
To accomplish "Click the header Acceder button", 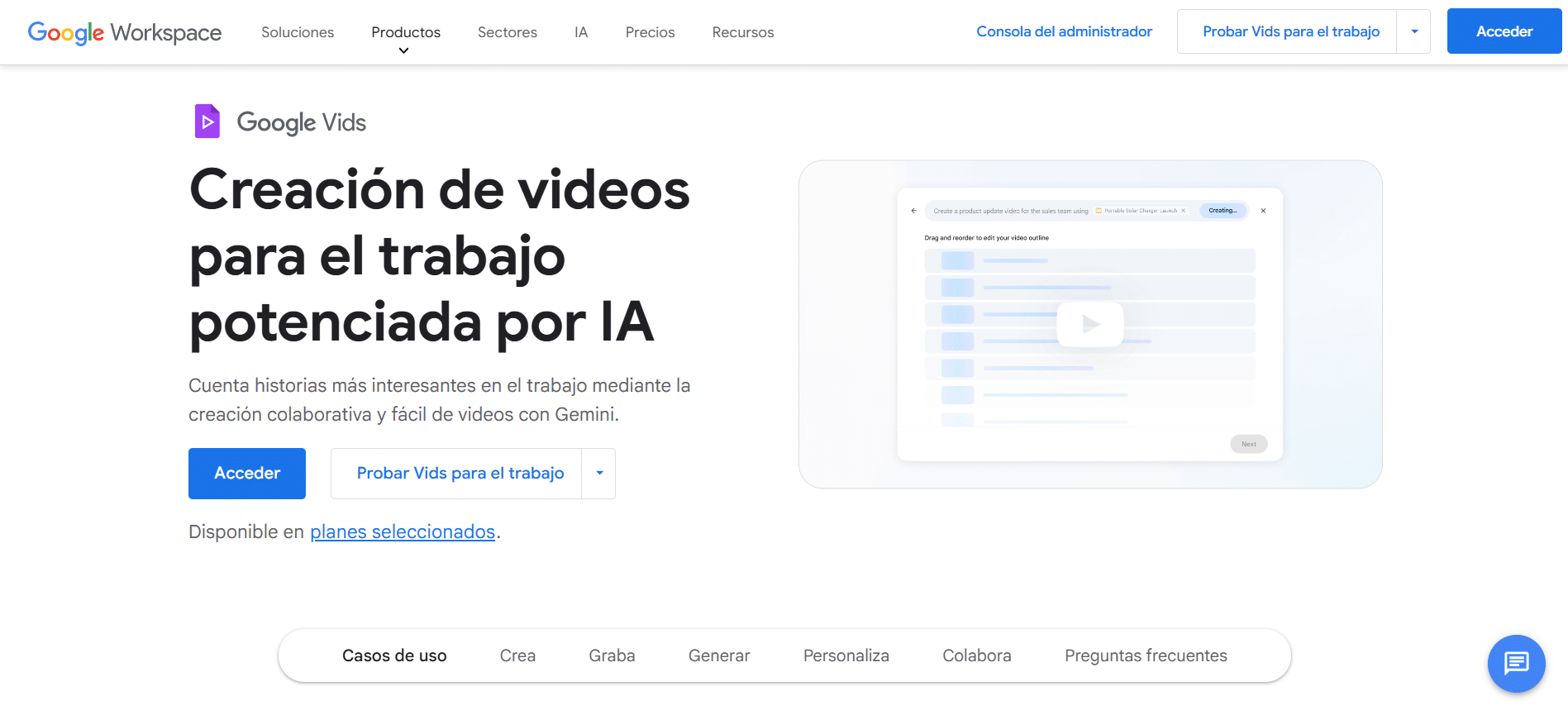I will (x=1504, y=31).
